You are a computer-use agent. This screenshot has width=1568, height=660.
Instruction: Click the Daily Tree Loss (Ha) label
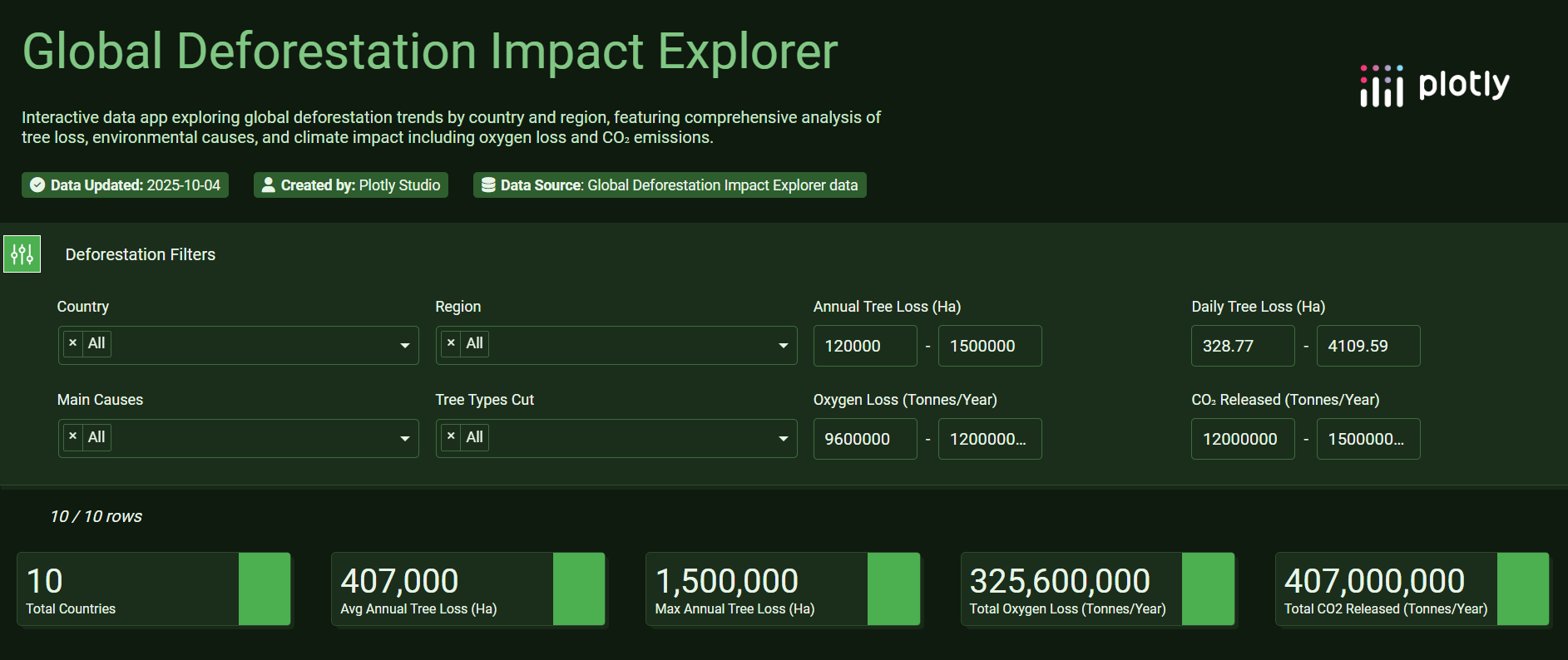1258,307
